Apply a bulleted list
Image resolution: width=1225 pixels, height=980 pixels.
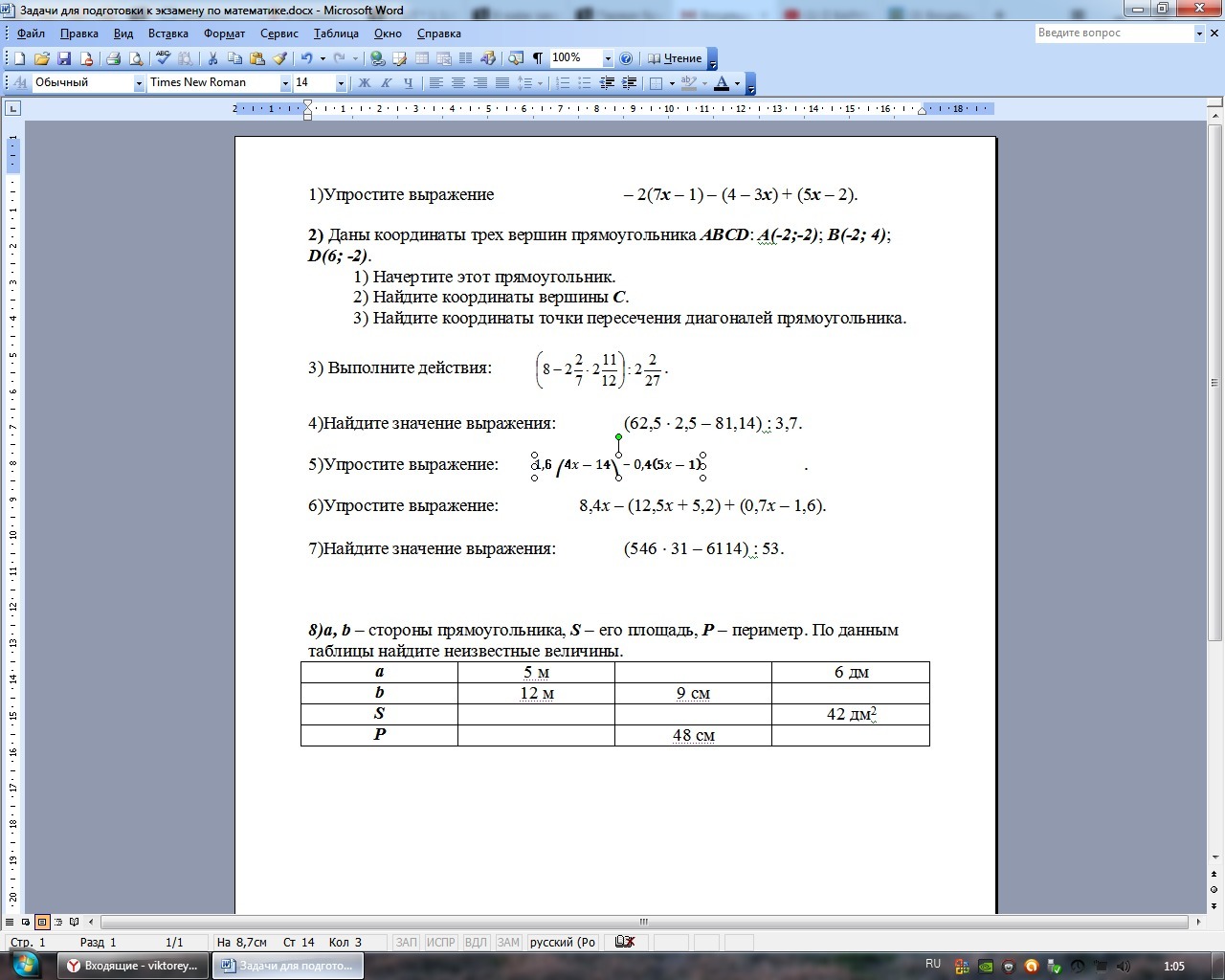585,83
